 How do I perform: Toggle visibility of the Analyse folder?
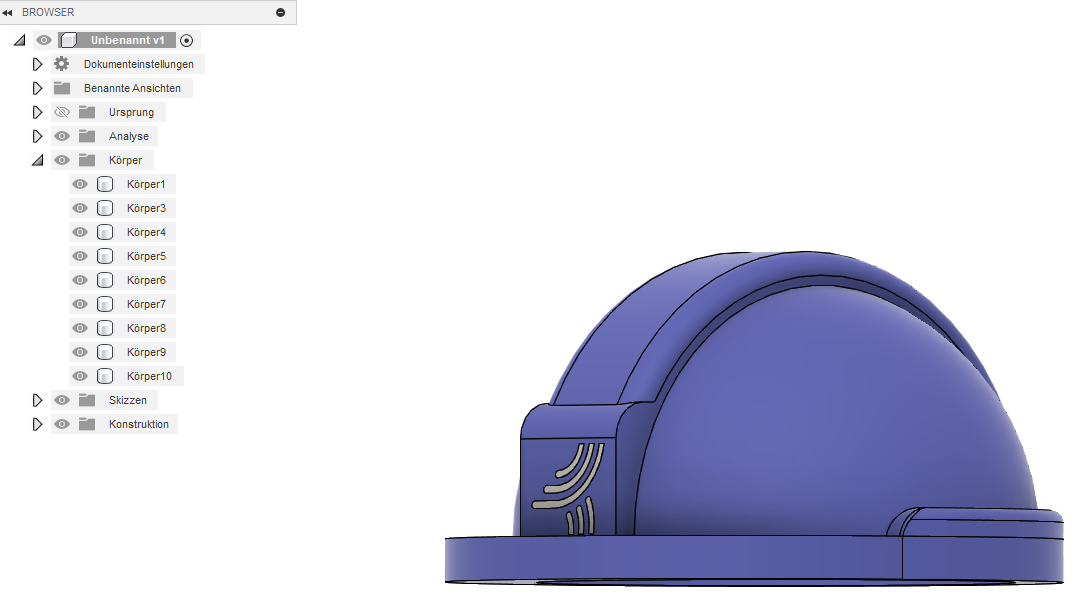62,136
